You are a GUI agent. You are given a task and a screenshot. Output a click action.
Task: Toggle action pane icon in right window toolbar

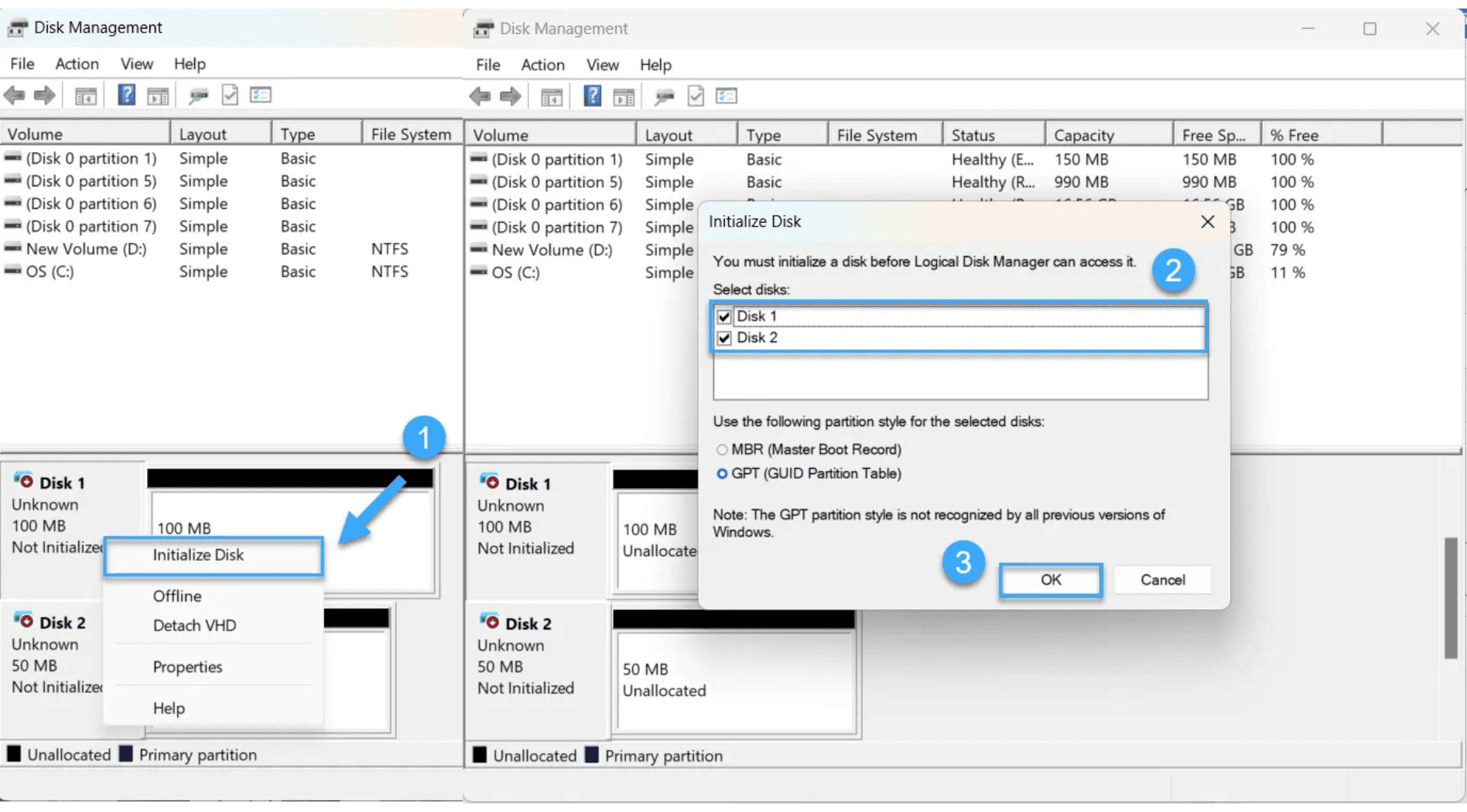tap(624, 97)
